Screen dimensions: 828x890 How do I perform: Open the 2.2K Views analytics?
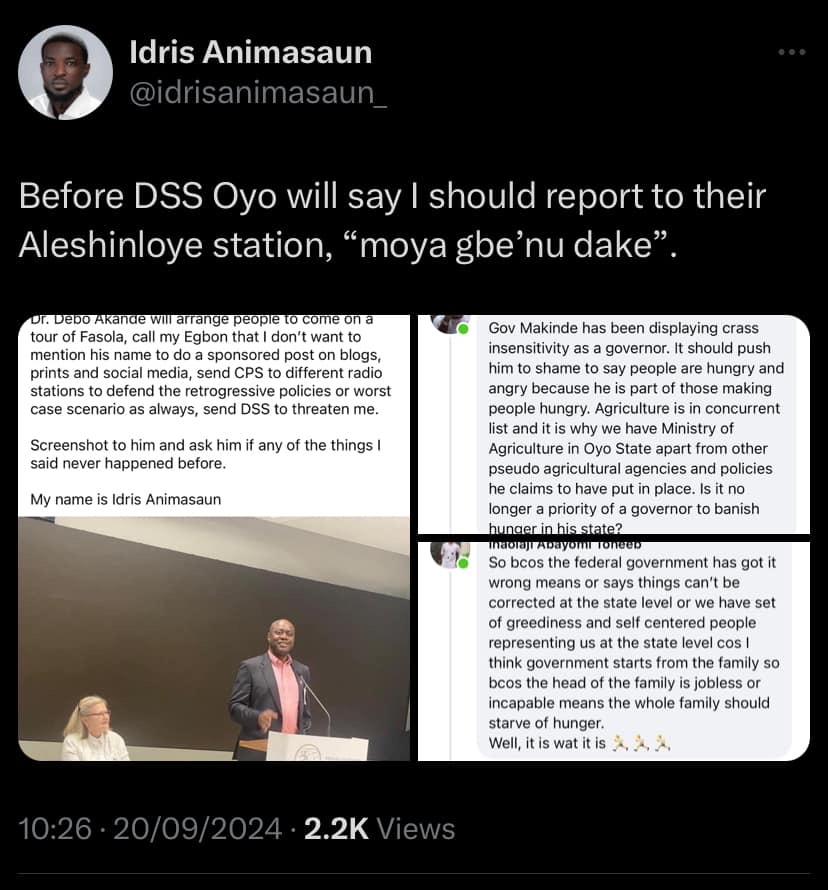click(380, 829)
